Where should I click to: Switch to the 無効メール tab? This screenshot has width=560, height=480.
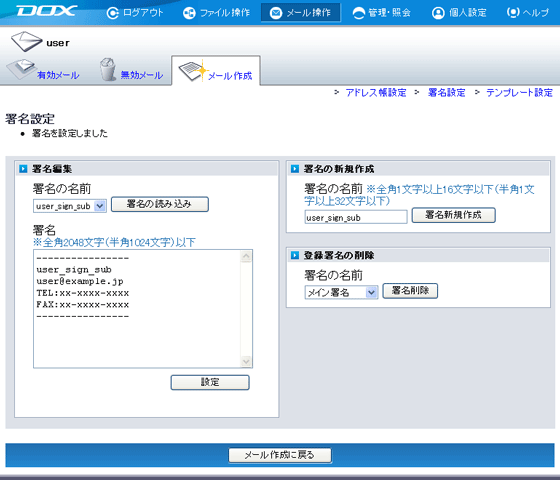coord(142,75)
